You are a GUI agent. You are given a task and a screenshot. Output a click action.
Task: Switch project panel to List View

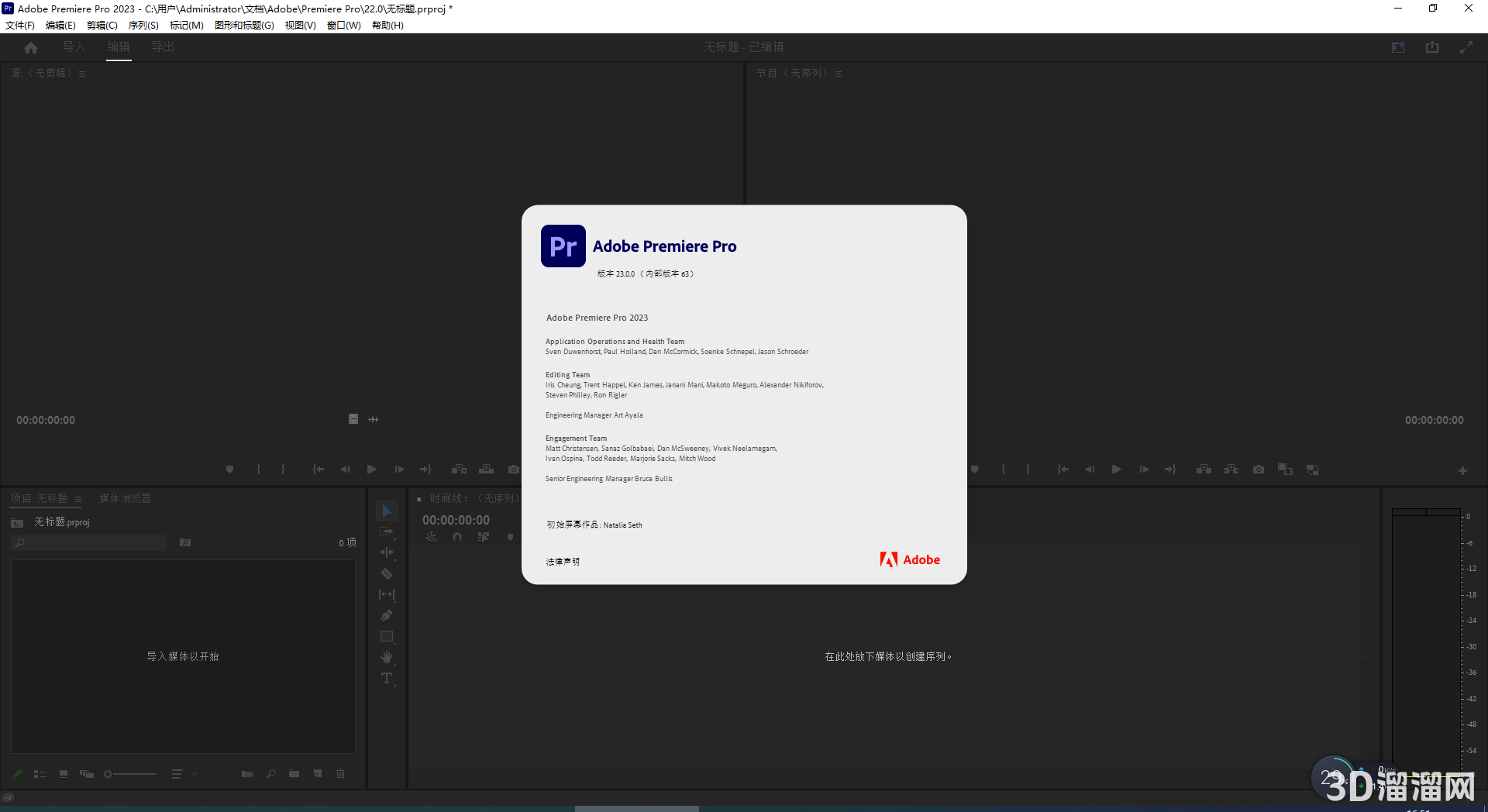[40, 773]
